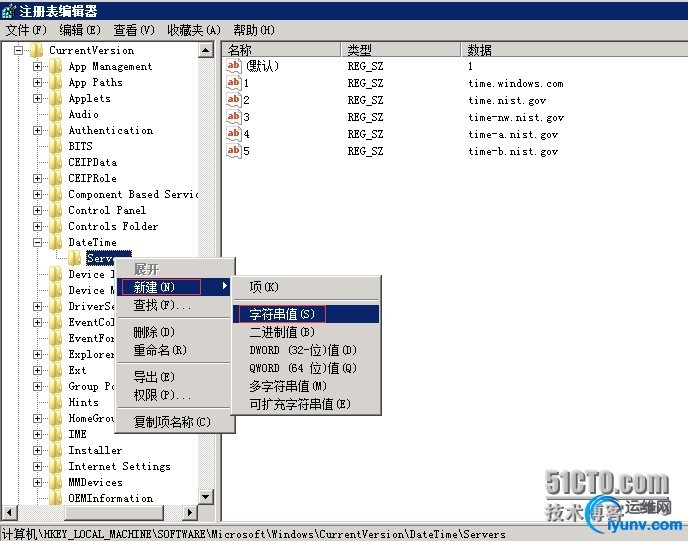Screen dimensions: 688x541
Task: Click the Authentication folder icon
Action: click(55, 130)
